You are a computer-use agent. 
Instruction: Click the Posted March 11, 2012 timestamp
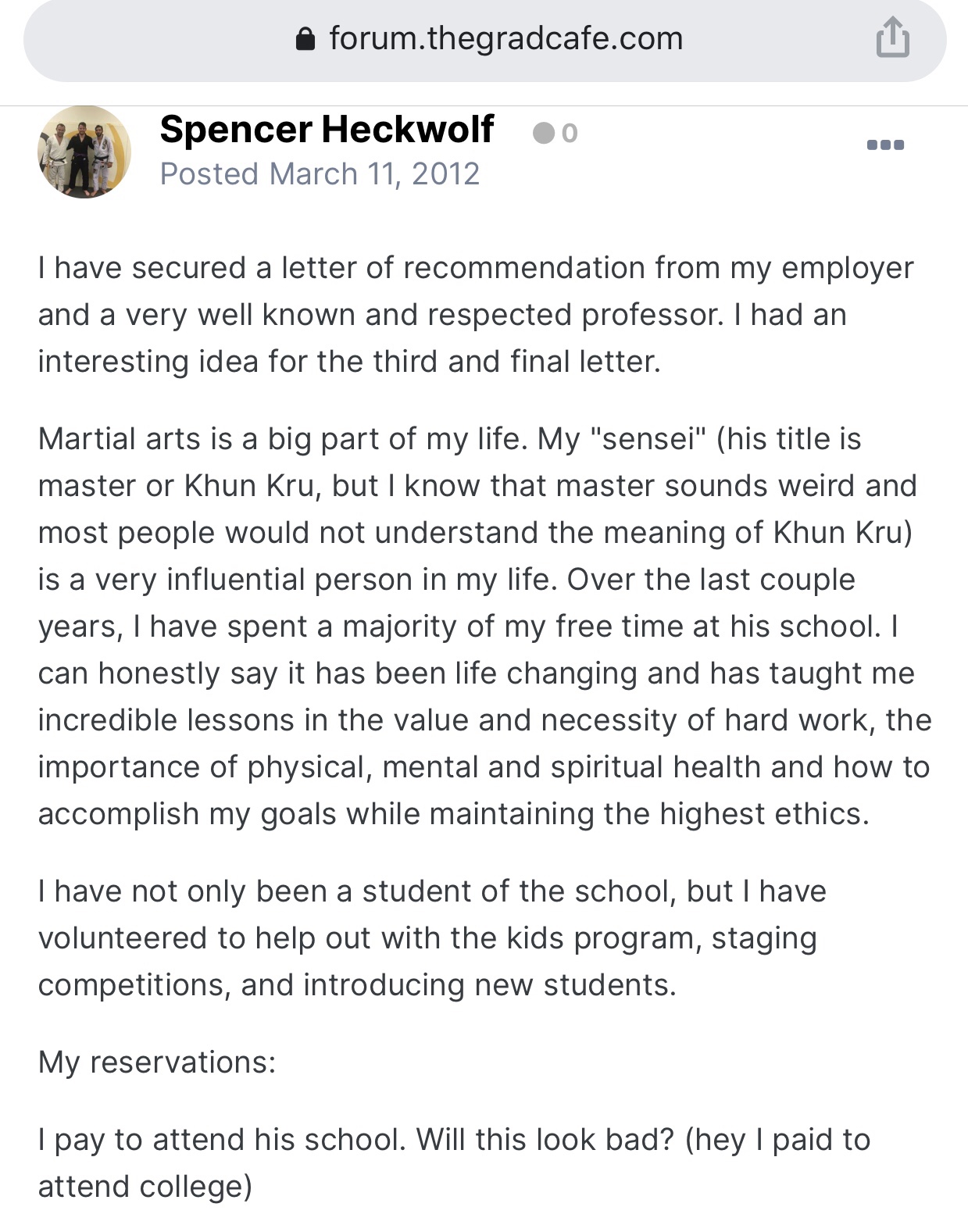pos(320,173)
